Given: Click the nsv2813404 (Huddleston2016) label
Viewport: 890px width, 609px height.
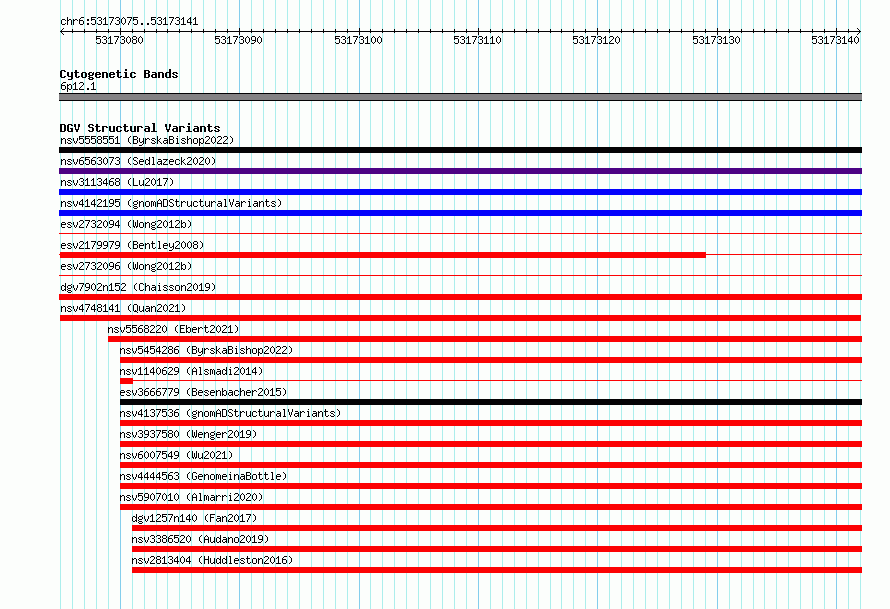Looking at the screenshot, I should (x=212, y=560).
